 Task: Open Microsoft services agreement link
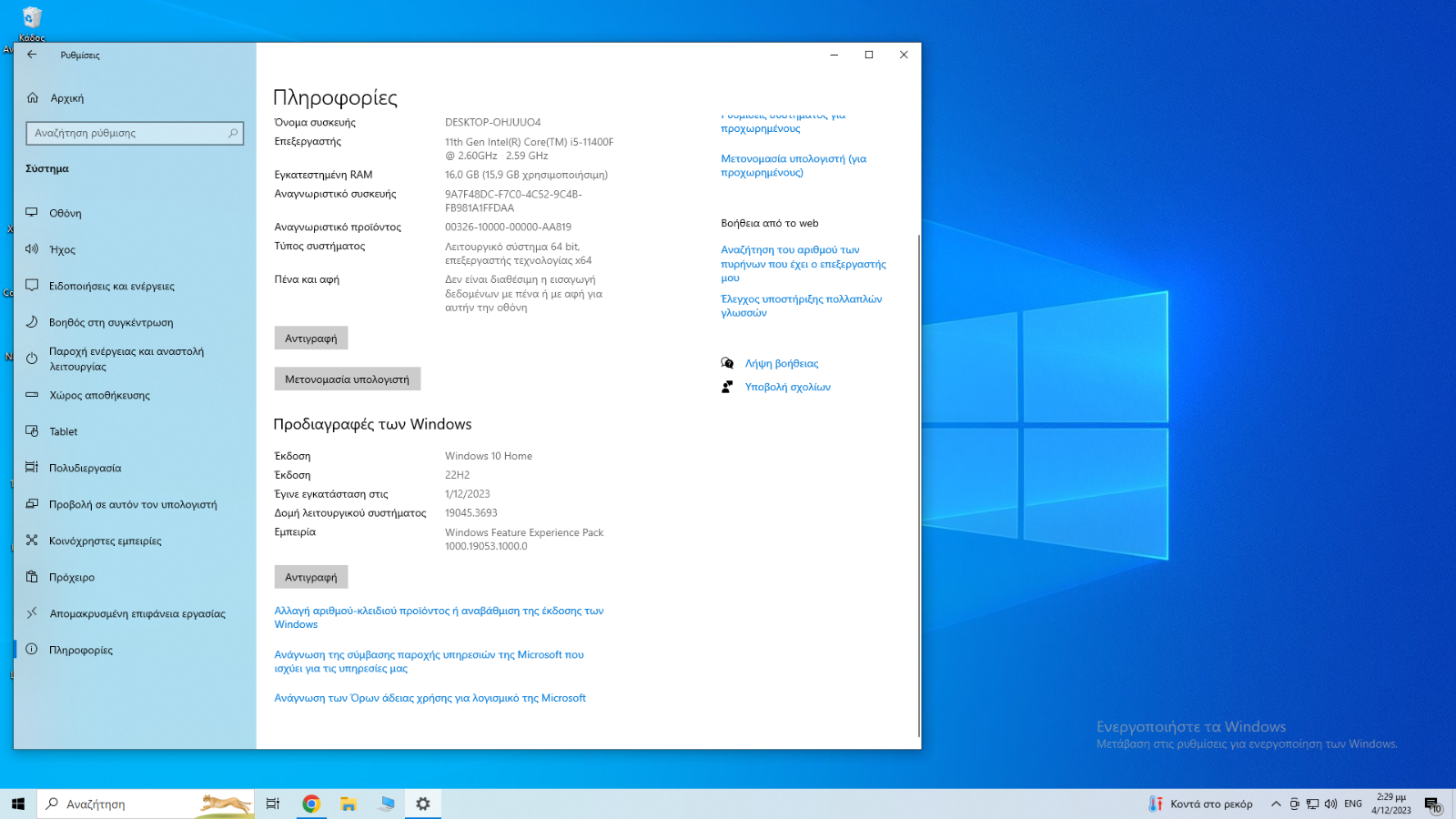[430, 661]
